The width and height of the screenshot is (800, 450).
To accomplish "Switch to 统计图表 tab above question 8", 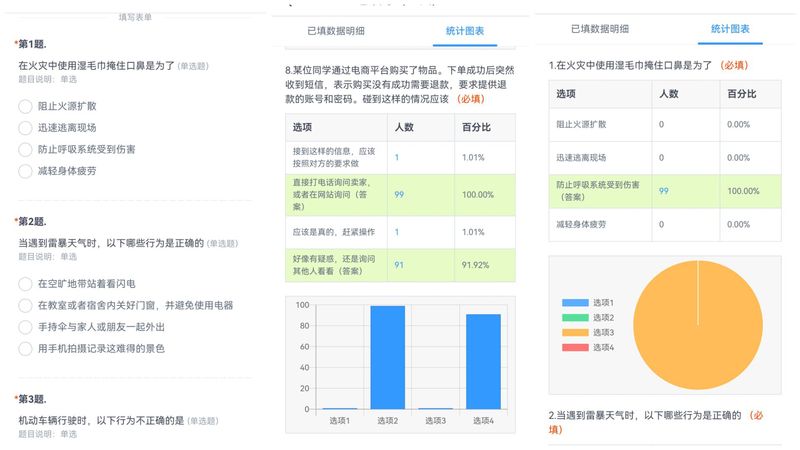I will point(465,31).
